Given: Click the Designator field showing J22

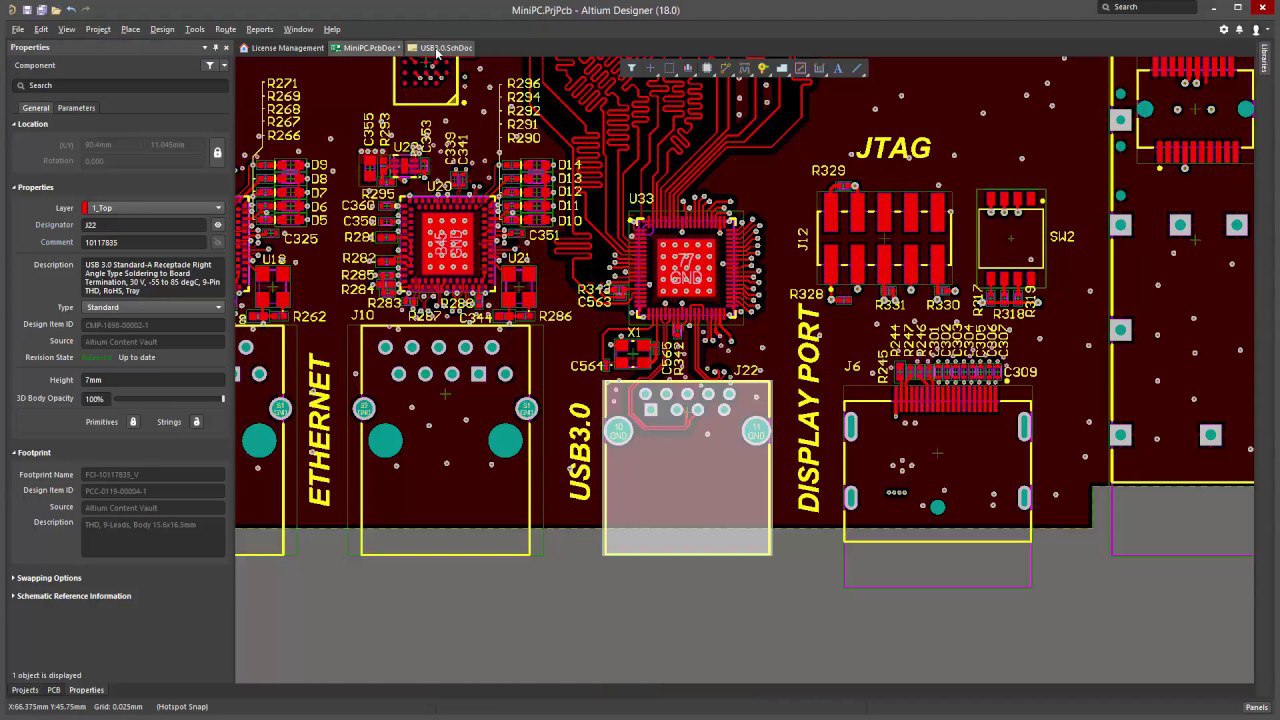Looking at the screenshot, I should pos(145,225).
